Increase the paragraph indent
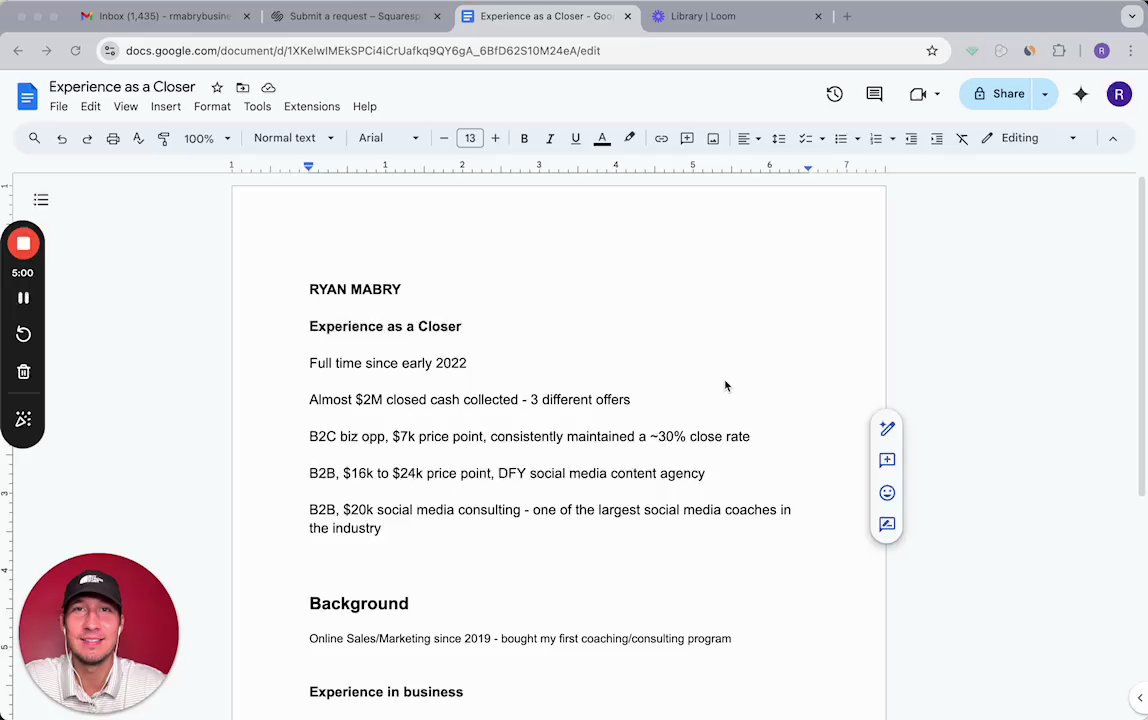Screen dimensions: 1148x720 pyautogui.click(x=936, y=138)
